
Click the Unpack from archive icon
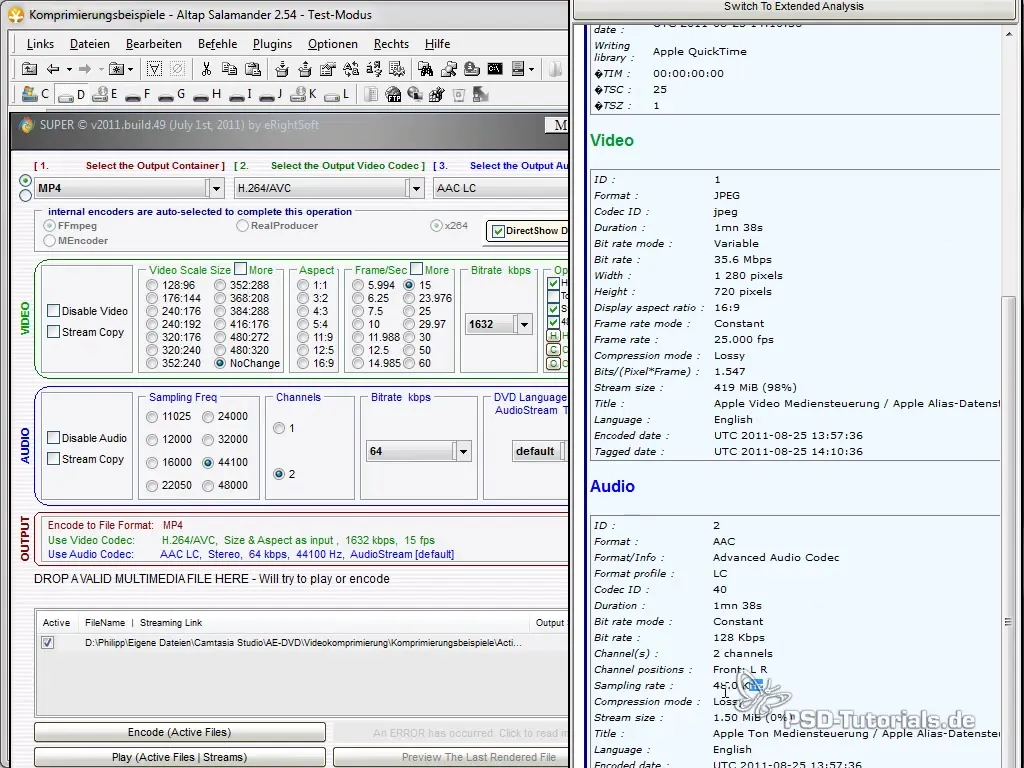305,69
